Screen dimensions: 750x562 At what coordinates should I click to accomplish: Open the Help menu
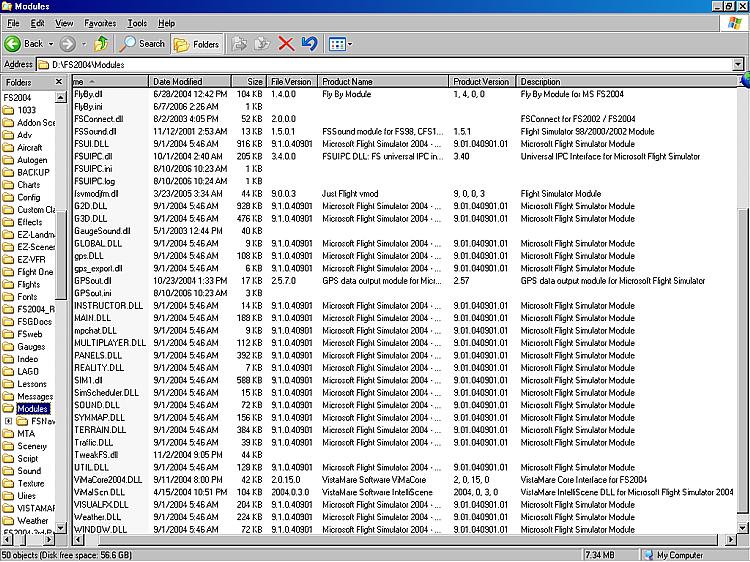click(166, 23)
